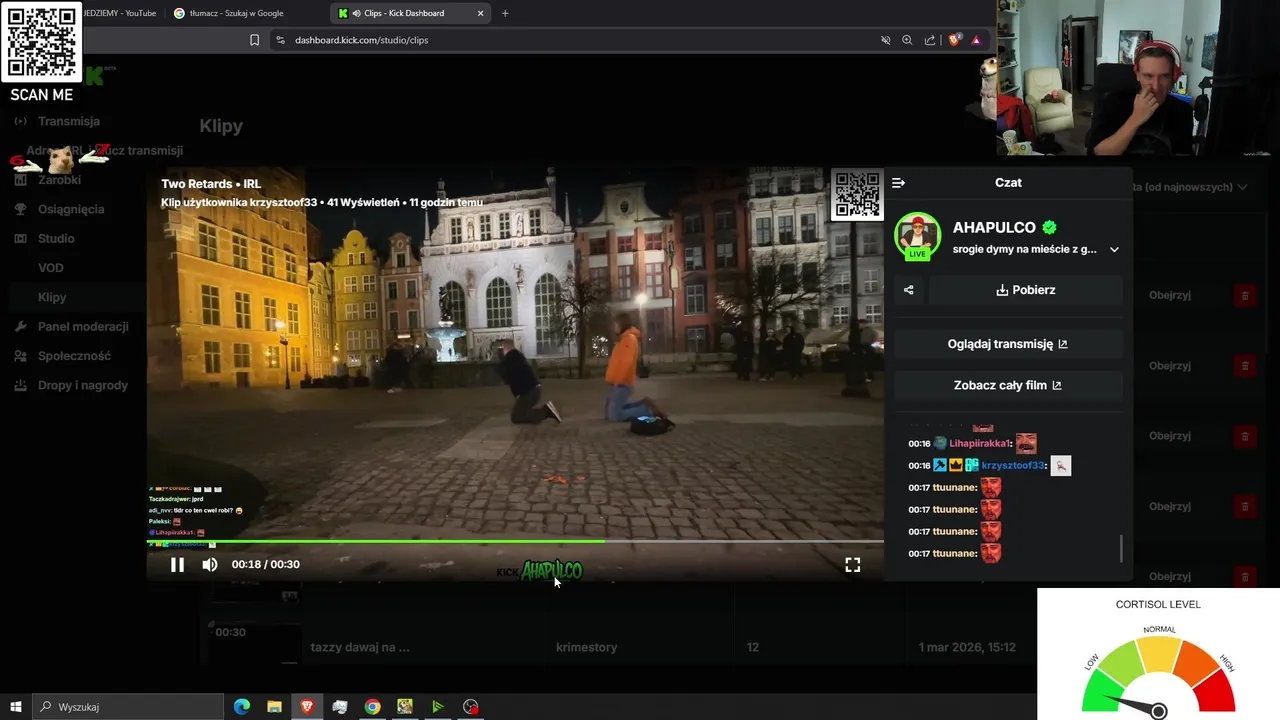This screenshot has width=1280, height=720.
Task: Click the Panel moderacji hammer icon
Action: 20,326
